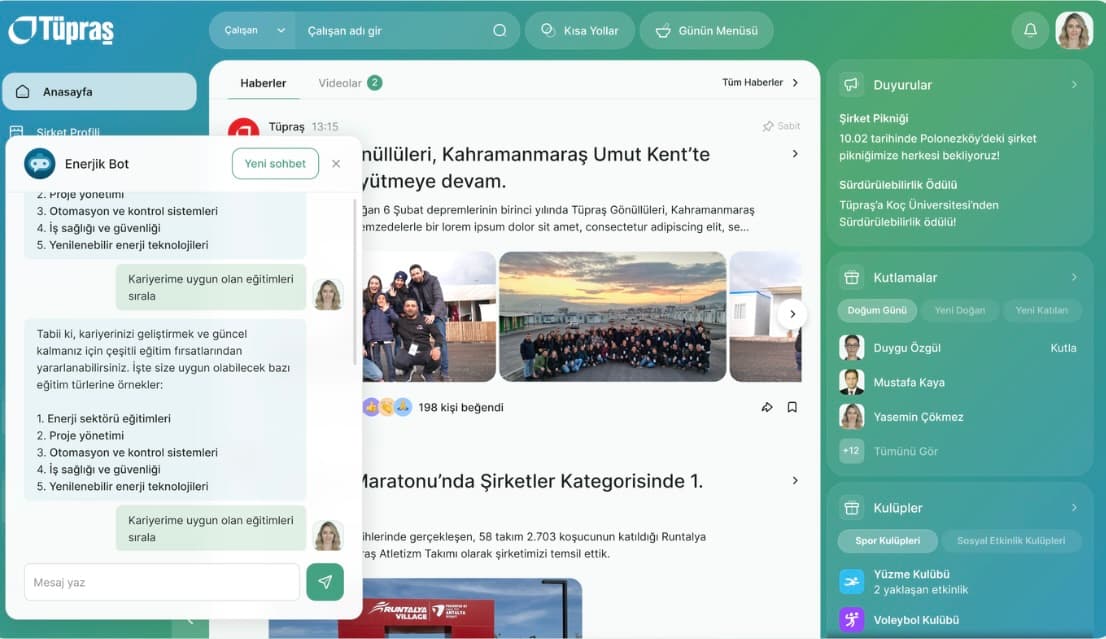Enable the Doğum Günü filter

876,310
